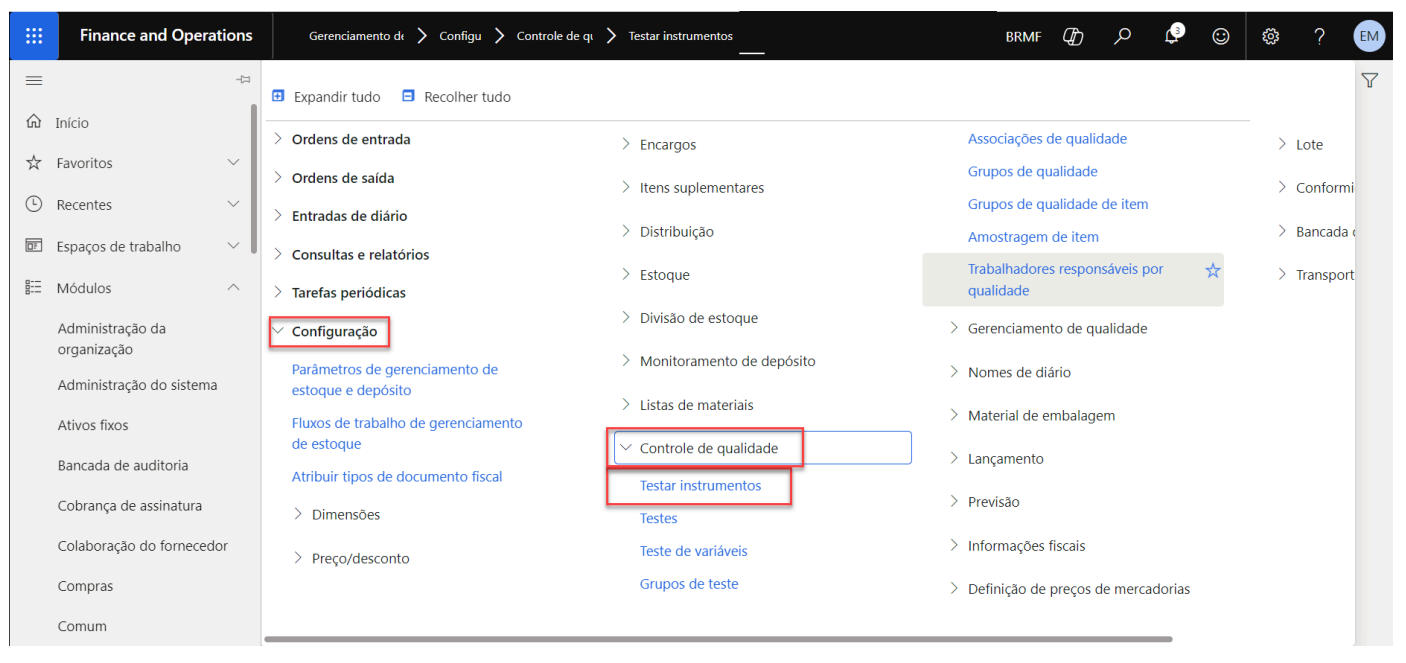Click the Copilot icon in header
This screenshot has height=663, width=1406.
[1073, 36]
